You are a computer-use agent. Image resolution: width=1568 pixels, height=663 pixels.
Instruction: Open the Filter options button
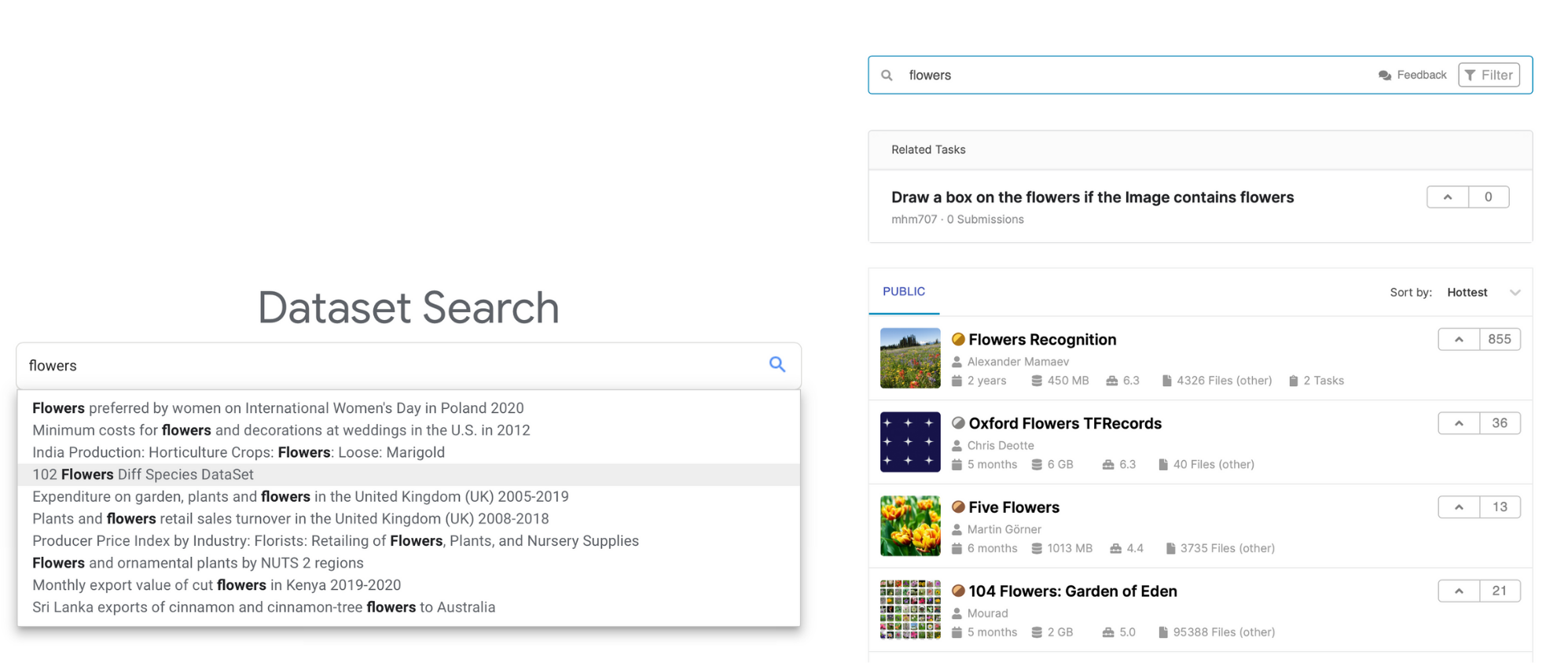[x=1489, y=76]
